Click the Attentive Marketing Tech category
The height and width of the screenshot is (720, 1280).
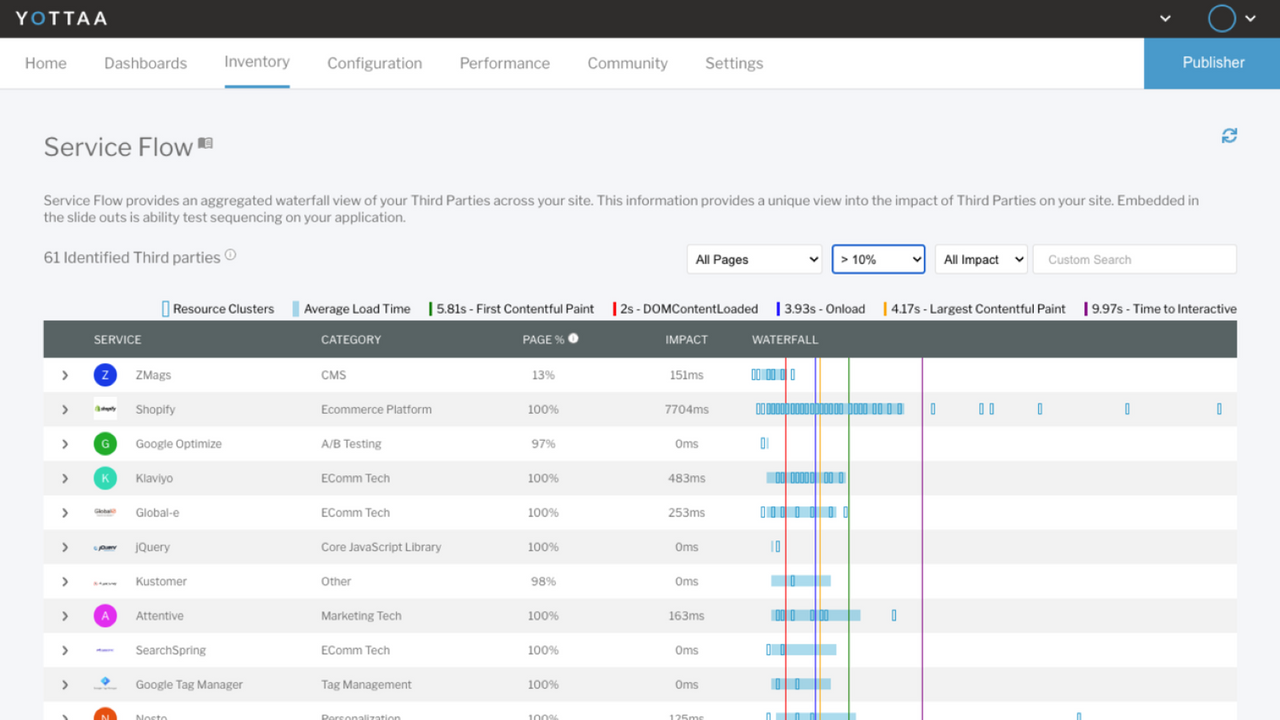tap(361, 616)
